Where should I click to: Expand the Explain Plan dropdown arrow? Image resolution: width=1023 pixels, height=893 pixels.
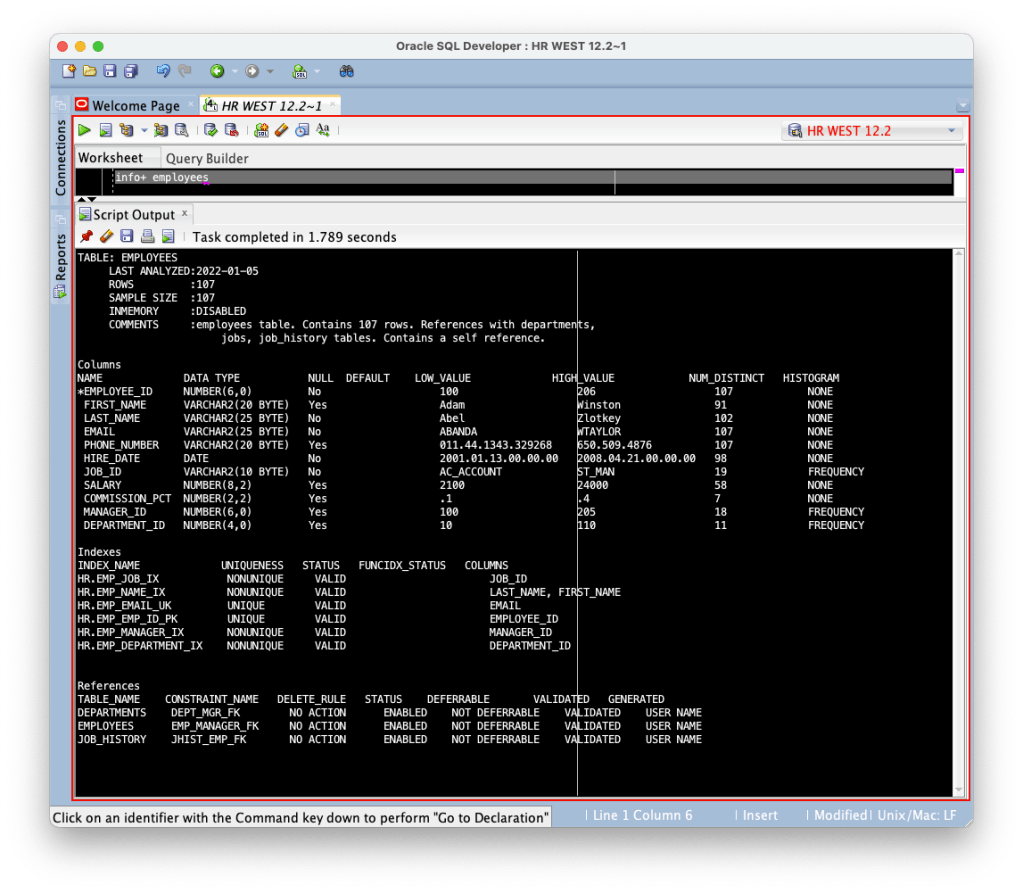144,131
